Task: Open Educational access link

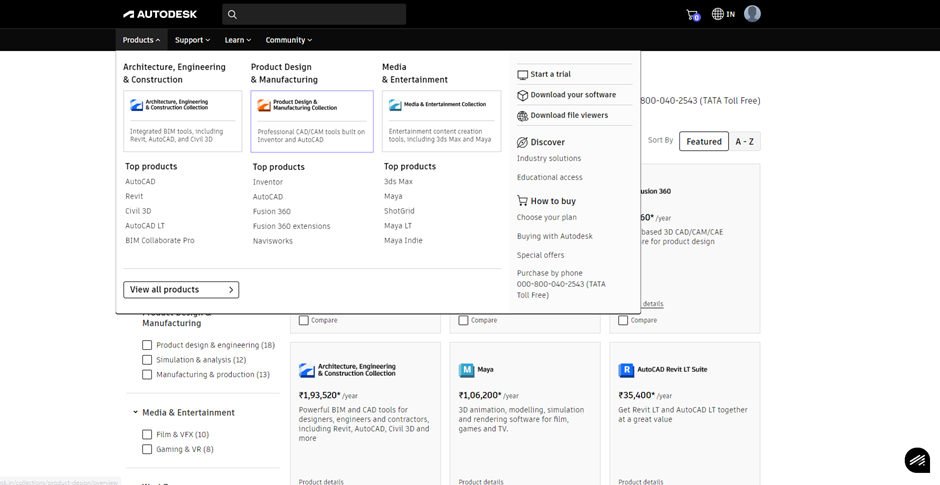Action: (550, 177)
